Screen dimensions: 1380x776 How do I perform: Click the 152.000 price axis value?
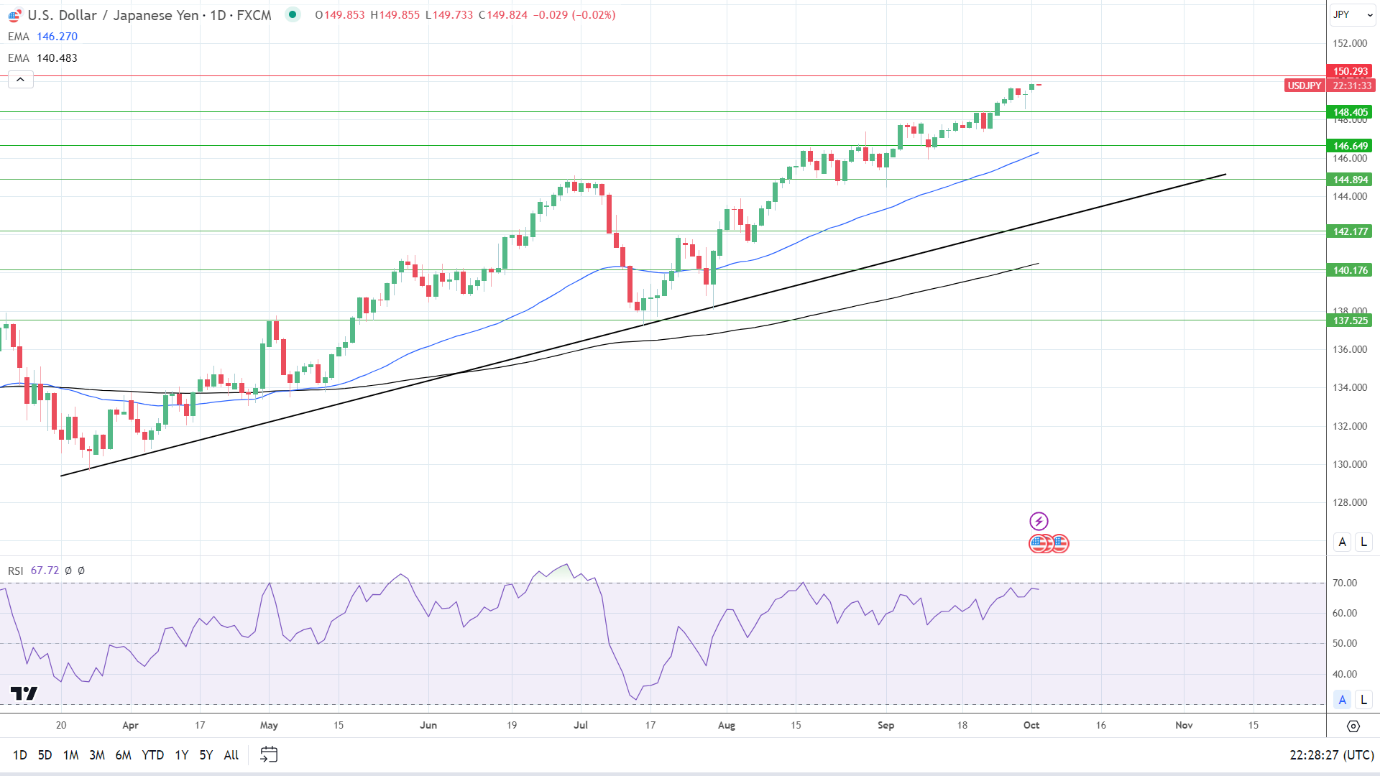[1349, 43]
